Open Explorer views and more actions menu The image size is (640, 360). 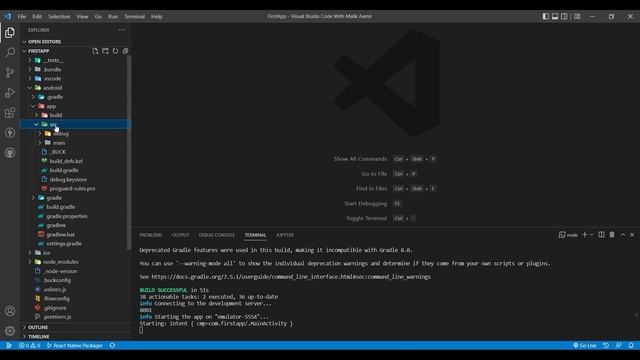pos(122,30)
